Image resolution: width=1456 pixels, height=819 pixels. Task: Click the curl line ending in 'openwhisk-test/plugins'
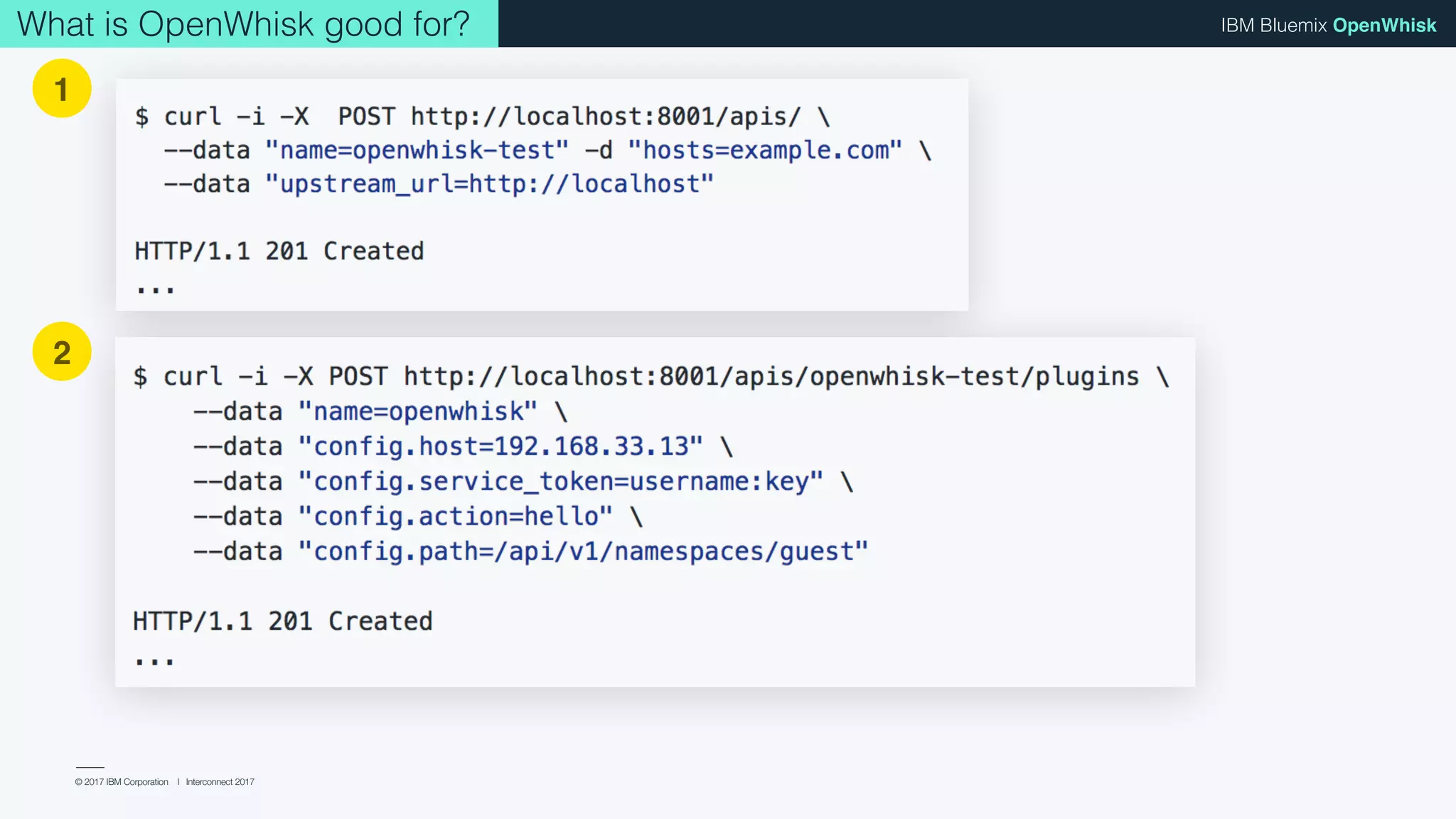[x=651, y=376]
